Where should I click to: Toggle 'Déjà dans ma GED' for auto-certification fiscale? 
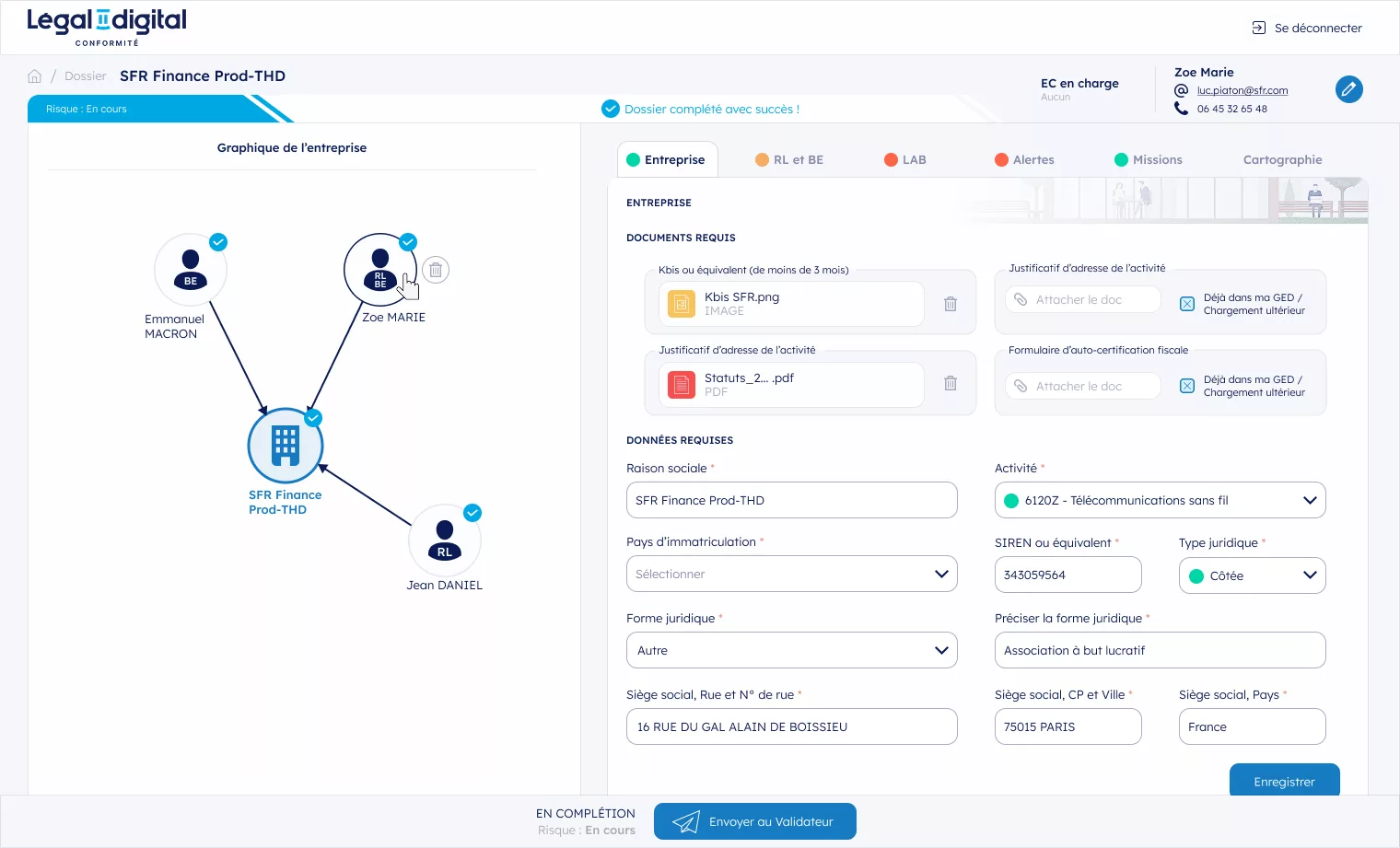[x=1187, y=386]
